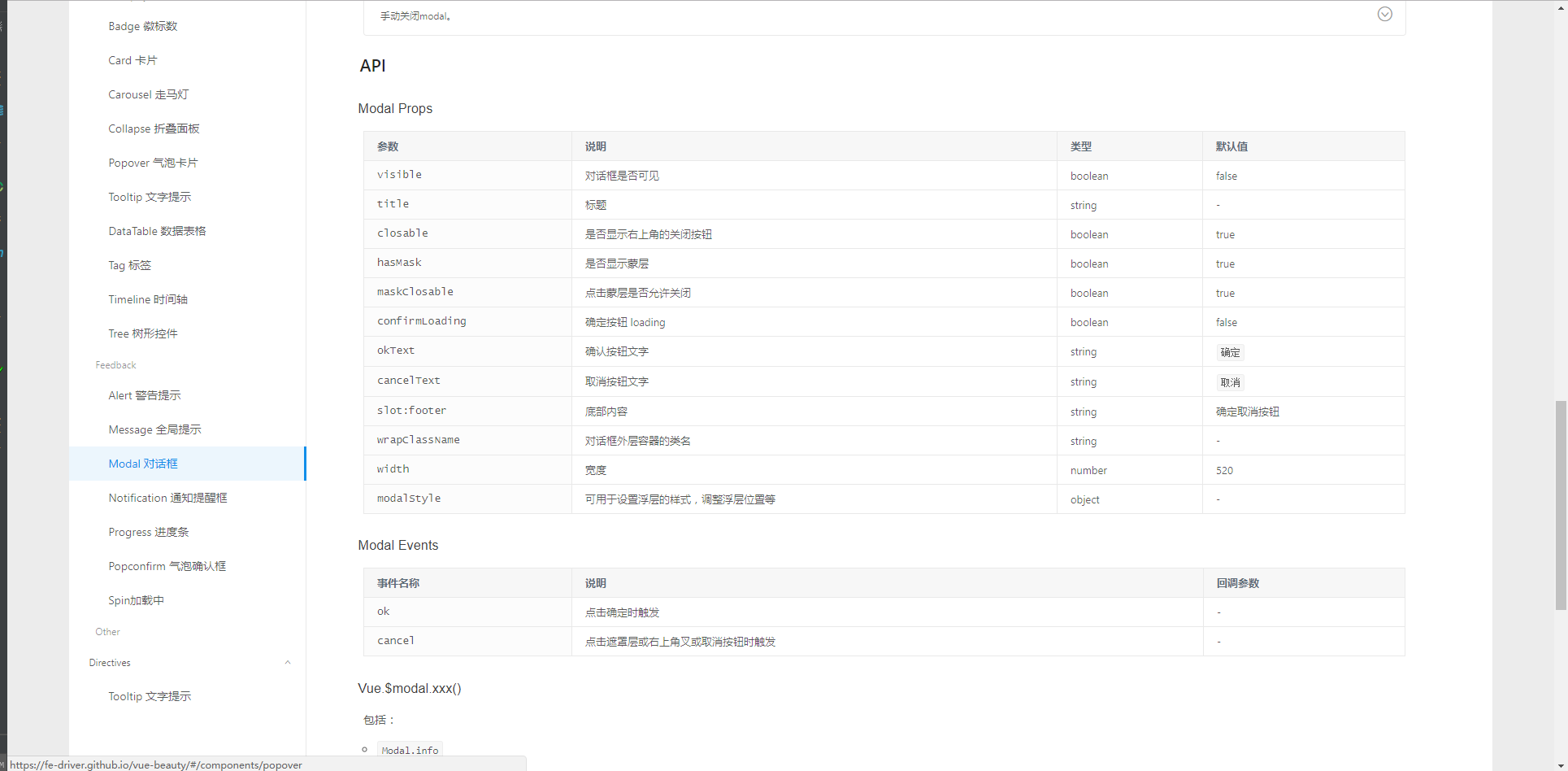This screenshot has height=771, width=1568.
Task: Open Popover 气泡卡片 page
Action: (153, 163)
